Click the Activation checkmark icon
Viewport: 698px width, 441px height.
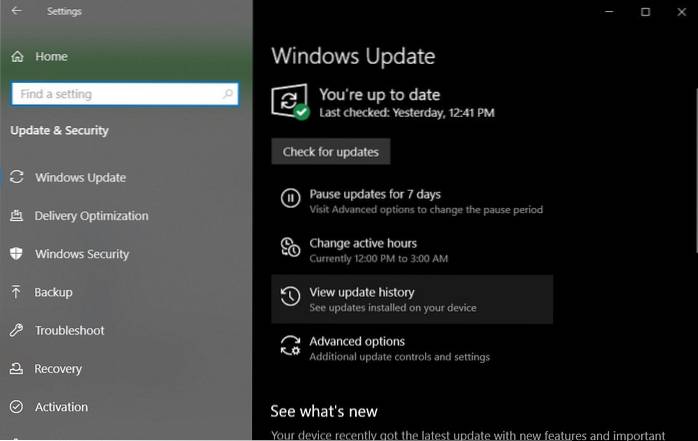pos(16,407)
